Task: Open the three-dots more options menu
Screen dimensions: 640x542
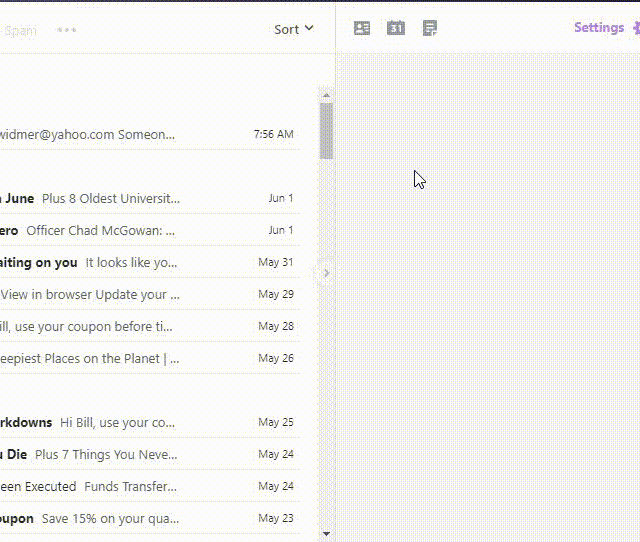Action: tap(67, 30)
